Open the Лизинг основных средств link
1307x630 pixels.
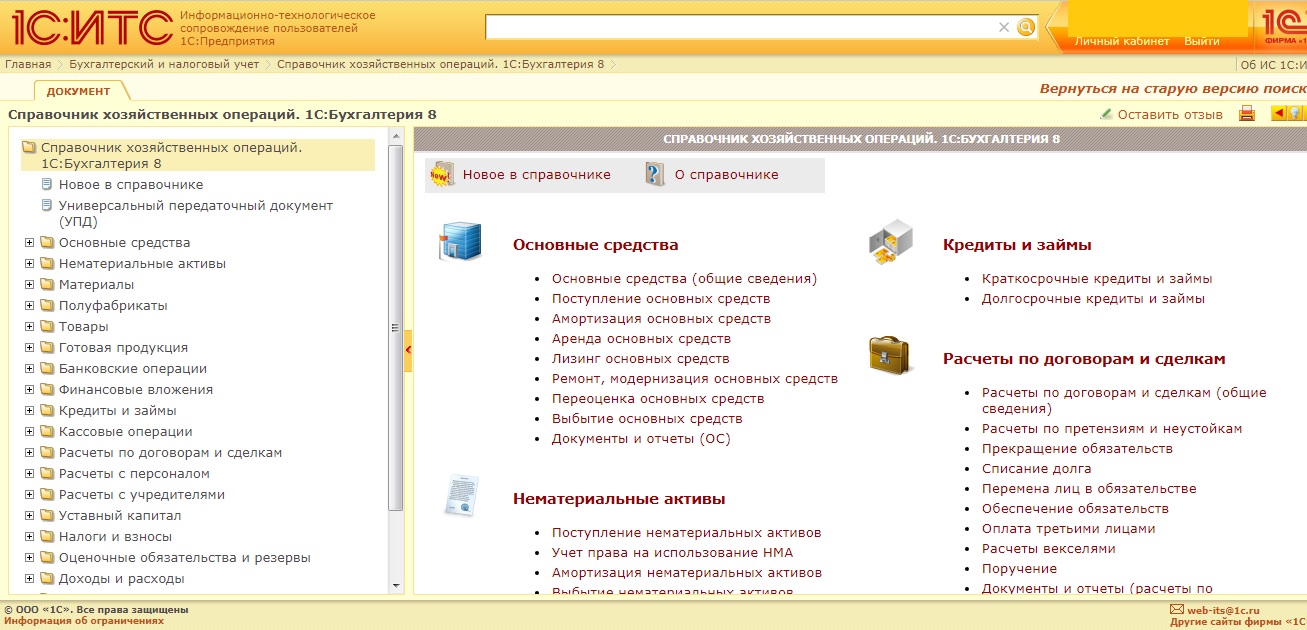(x=640, y=358)
